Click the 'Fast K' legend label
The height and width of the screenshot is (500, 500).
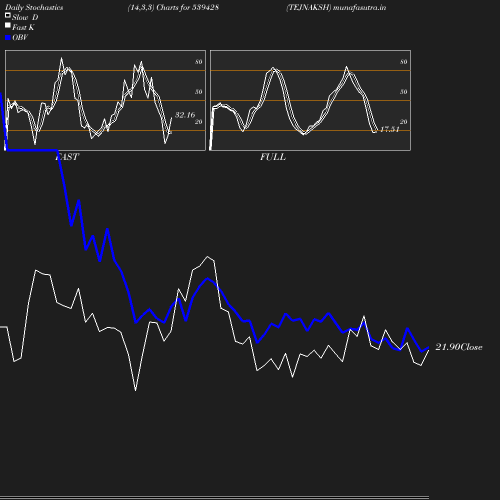[x=23, y=27]
